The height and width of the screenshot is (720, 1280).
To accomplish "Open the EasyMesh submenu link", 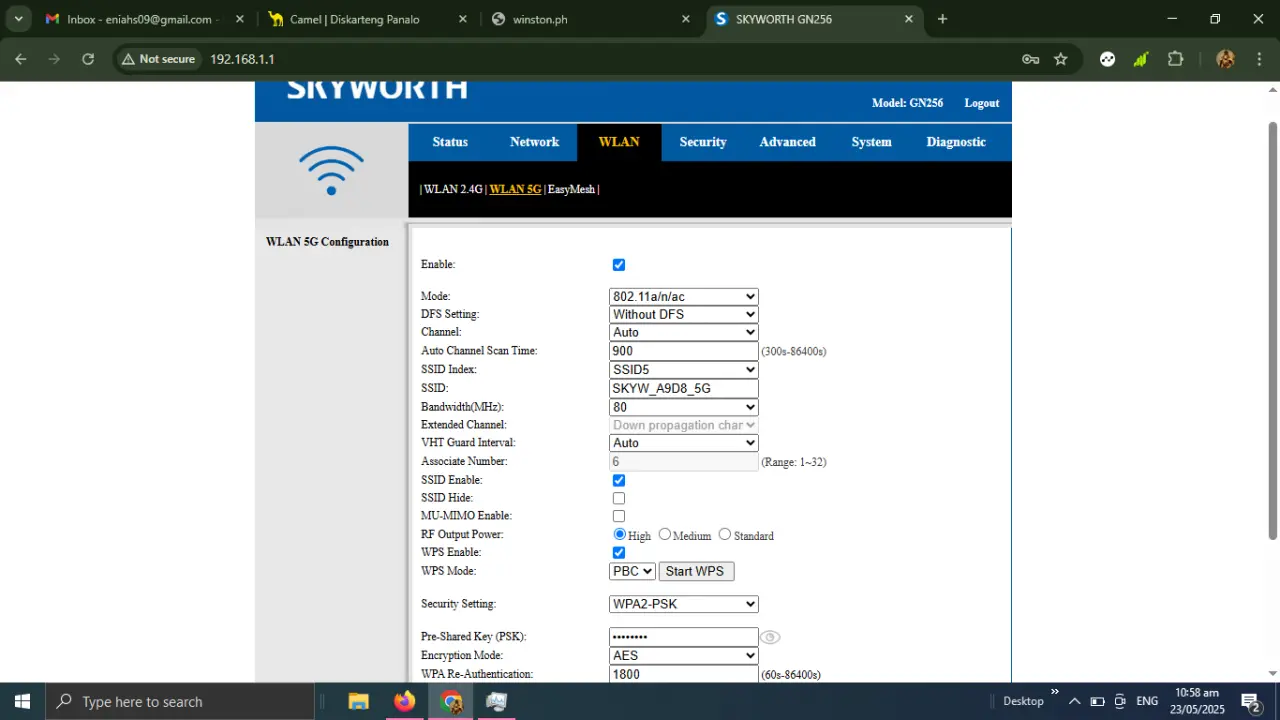I will 571,189.
